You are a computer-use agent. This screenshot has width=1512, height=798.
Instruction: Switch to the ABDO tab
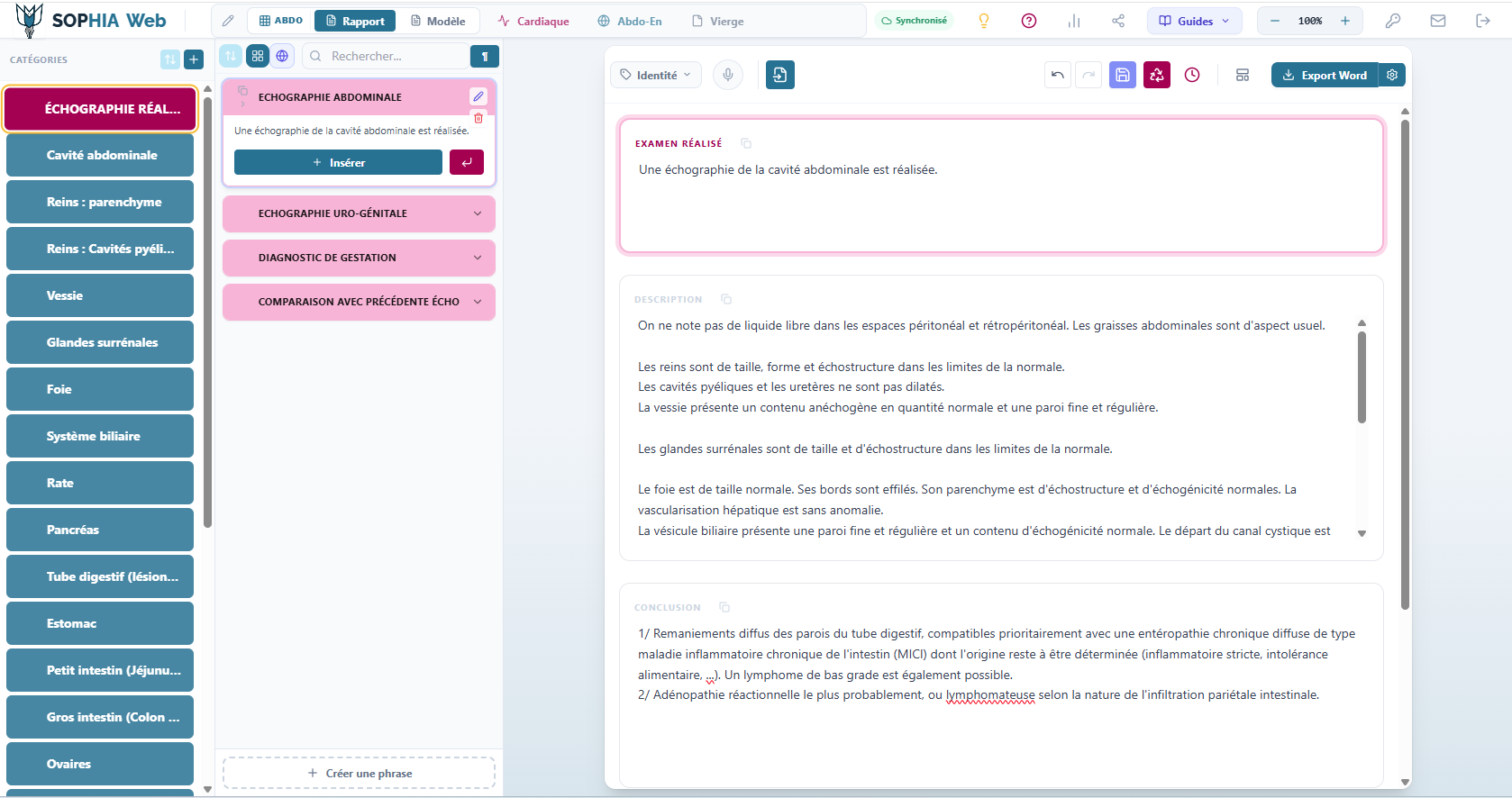tap(280, 21)
